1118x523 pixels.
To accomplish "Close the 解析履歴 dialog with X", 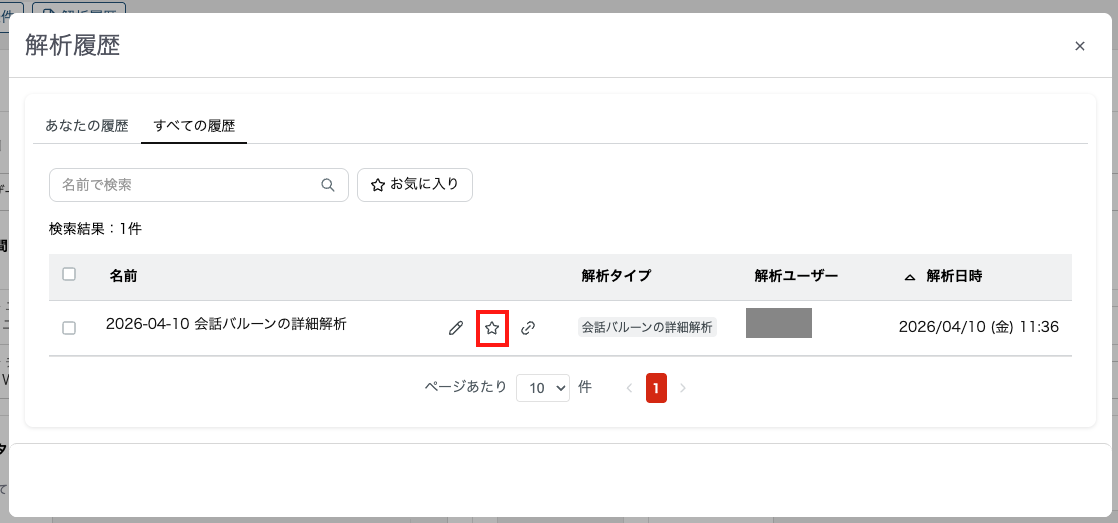I will [x=1079, y=46].
